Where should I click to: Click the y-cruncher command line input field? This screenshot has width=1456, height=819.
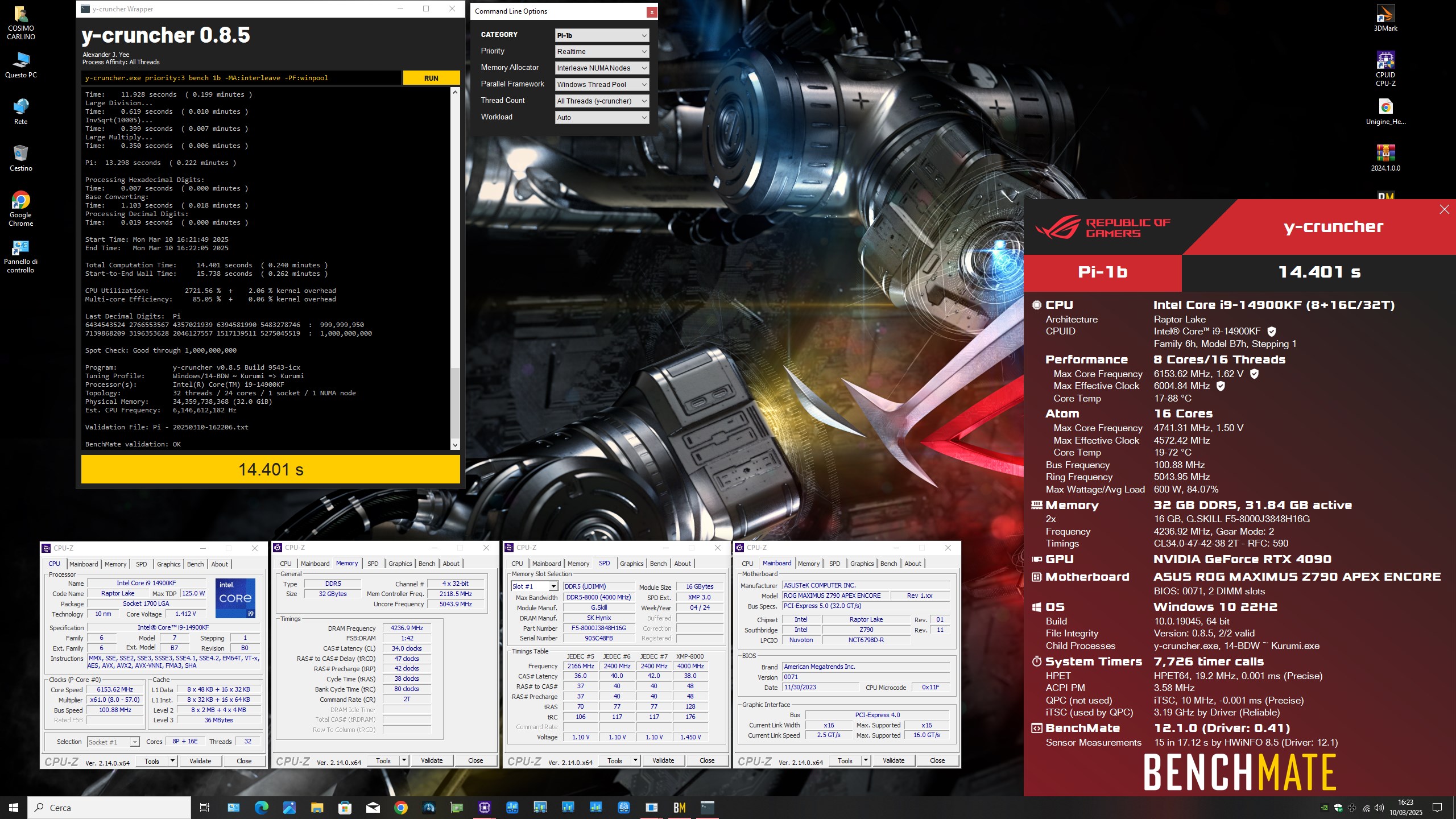point(241,78)
